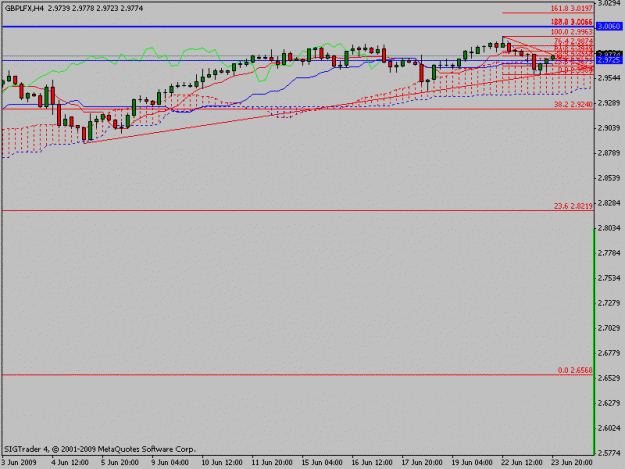Click the 2.7029 price axis value
This screenshot has width=625, height=469.
coord(609,328)
